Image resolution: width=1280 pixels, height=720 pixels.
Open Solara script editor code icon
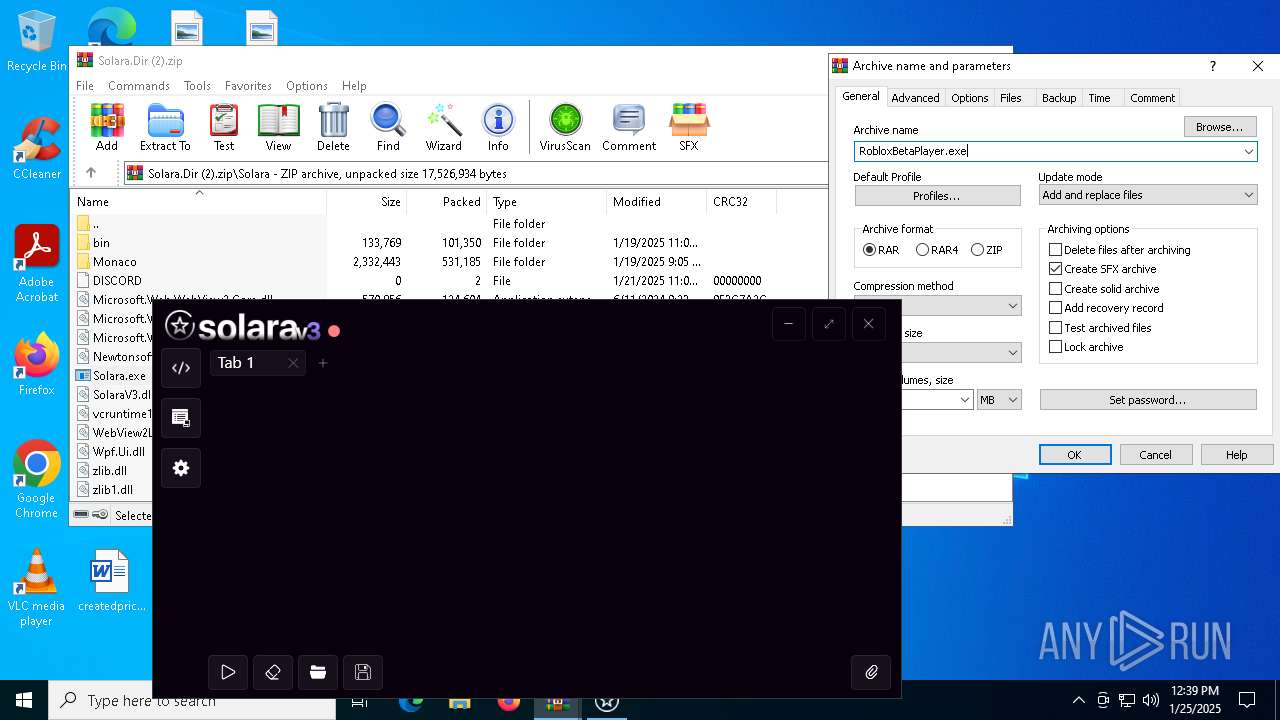pos(181,368)
